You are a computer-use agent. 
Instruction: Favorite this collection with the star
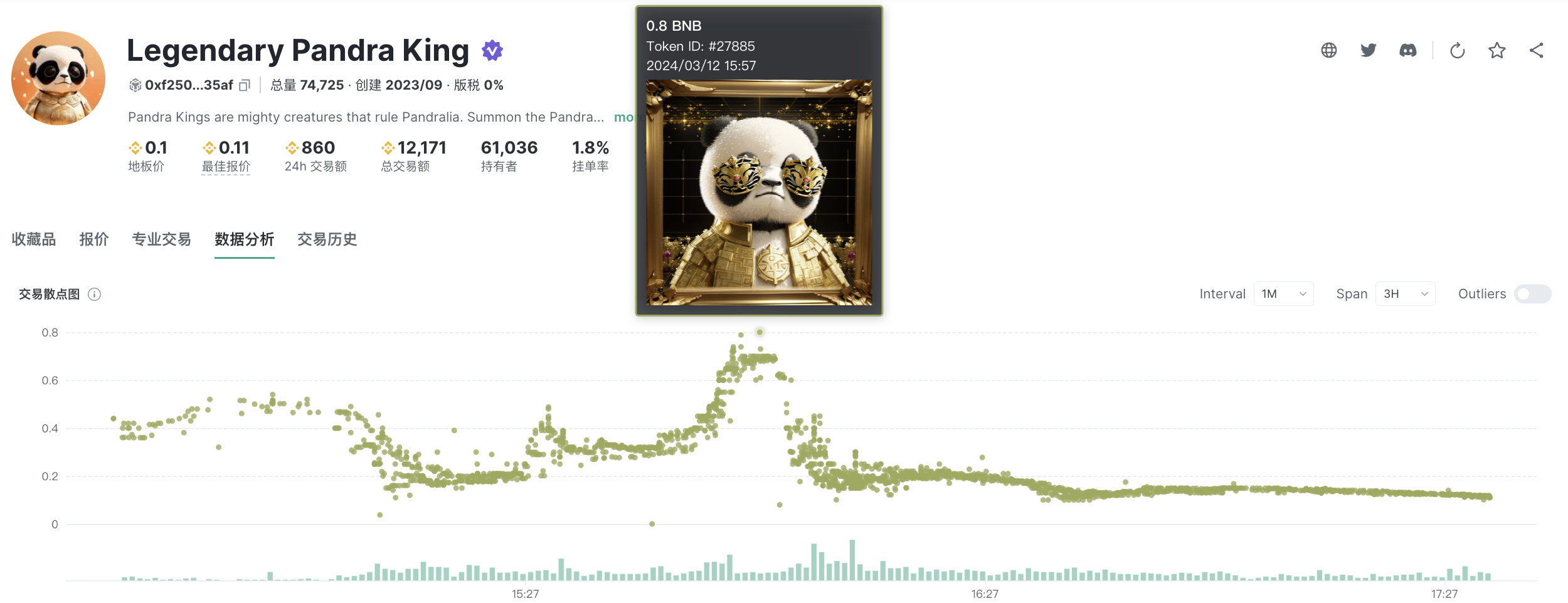tap(1496, 50)
